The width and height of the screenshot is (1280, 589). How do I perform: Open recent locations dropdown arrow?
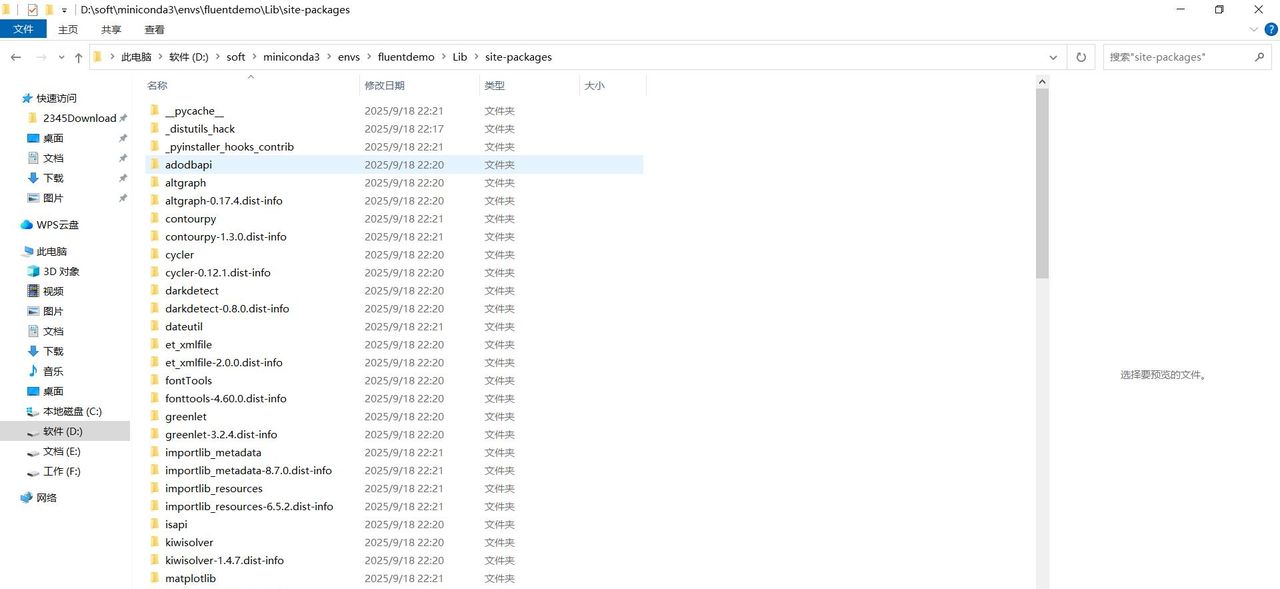pyautogui.click(x=62, y=57)
